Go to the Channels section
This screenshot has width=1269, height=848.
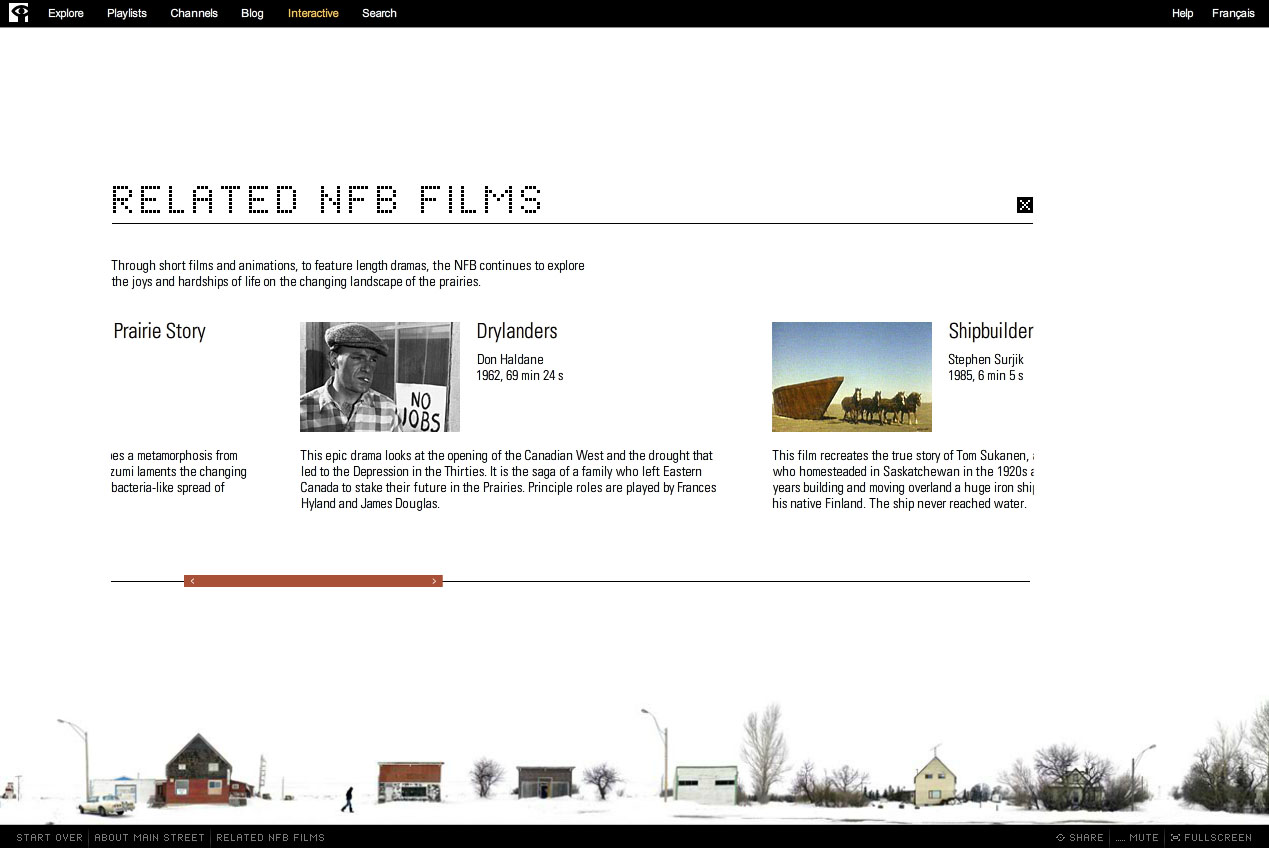pos(194,13)
